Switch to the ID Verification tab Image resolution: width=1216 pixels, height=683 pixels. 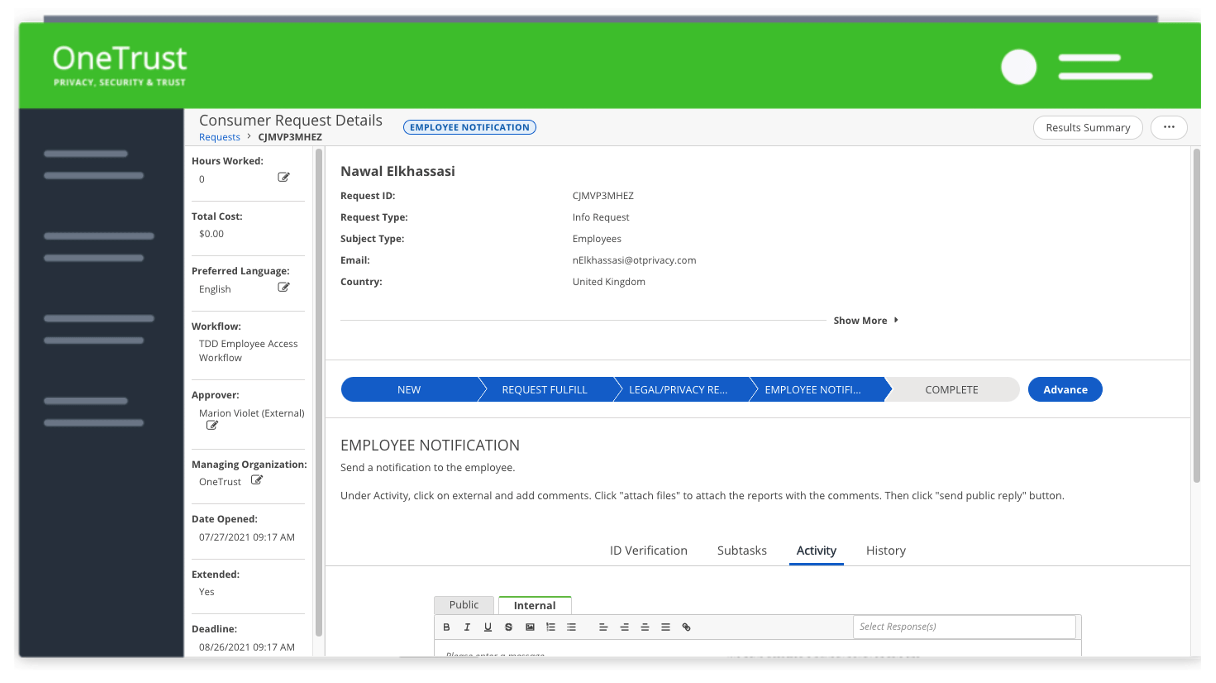pyautogui.click(x=649, y=550)
